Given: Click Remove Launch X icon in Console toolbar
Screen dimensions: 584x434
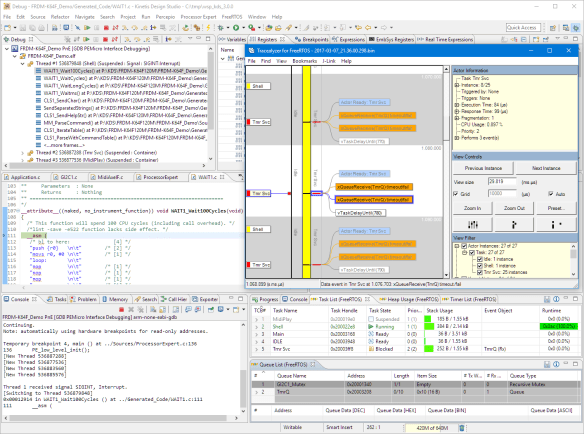Looking at the screenshot, I should [x=131, y=310].
